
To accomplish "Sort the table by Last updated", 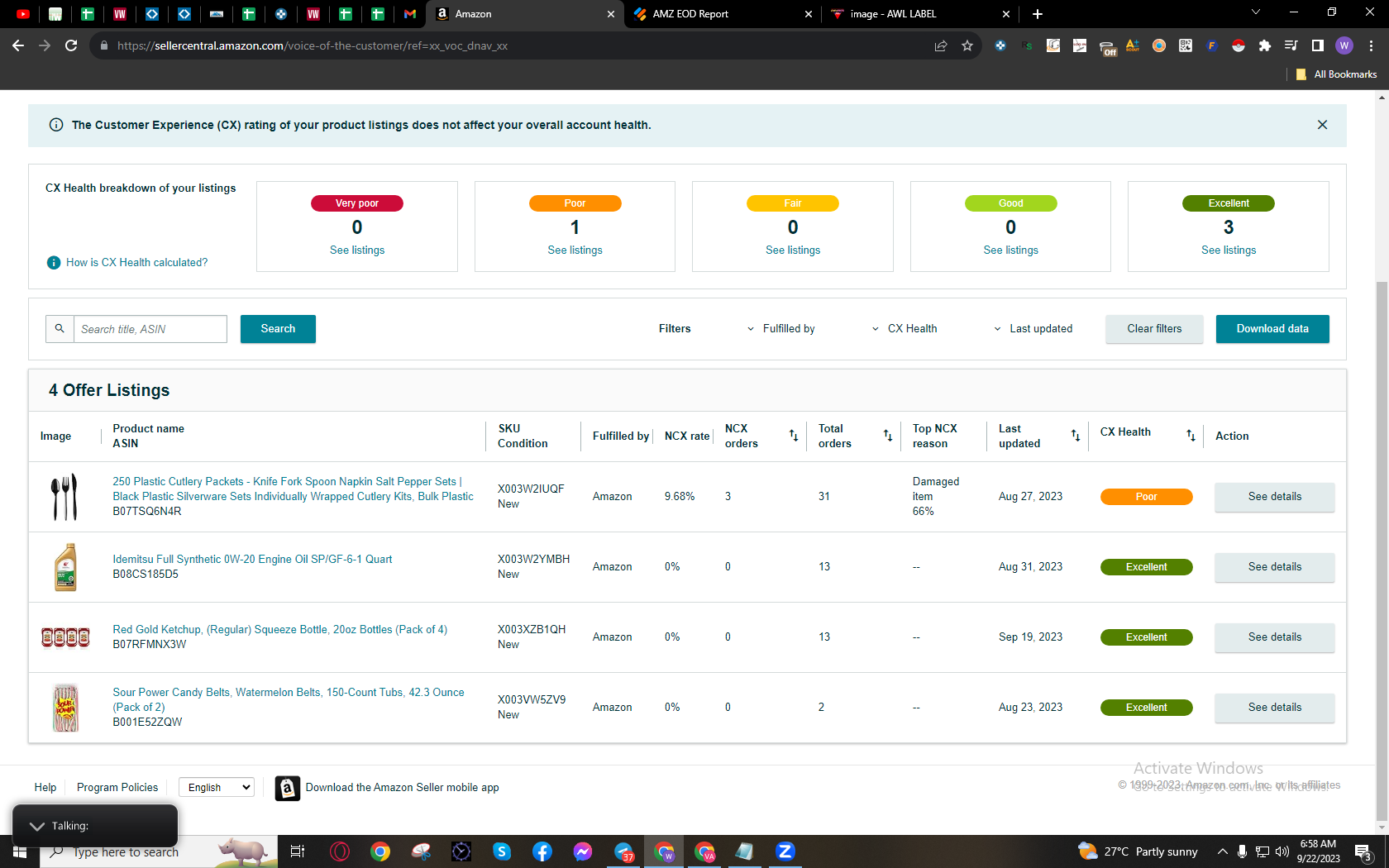I will pyautogui.click(x=1076, y=436).
